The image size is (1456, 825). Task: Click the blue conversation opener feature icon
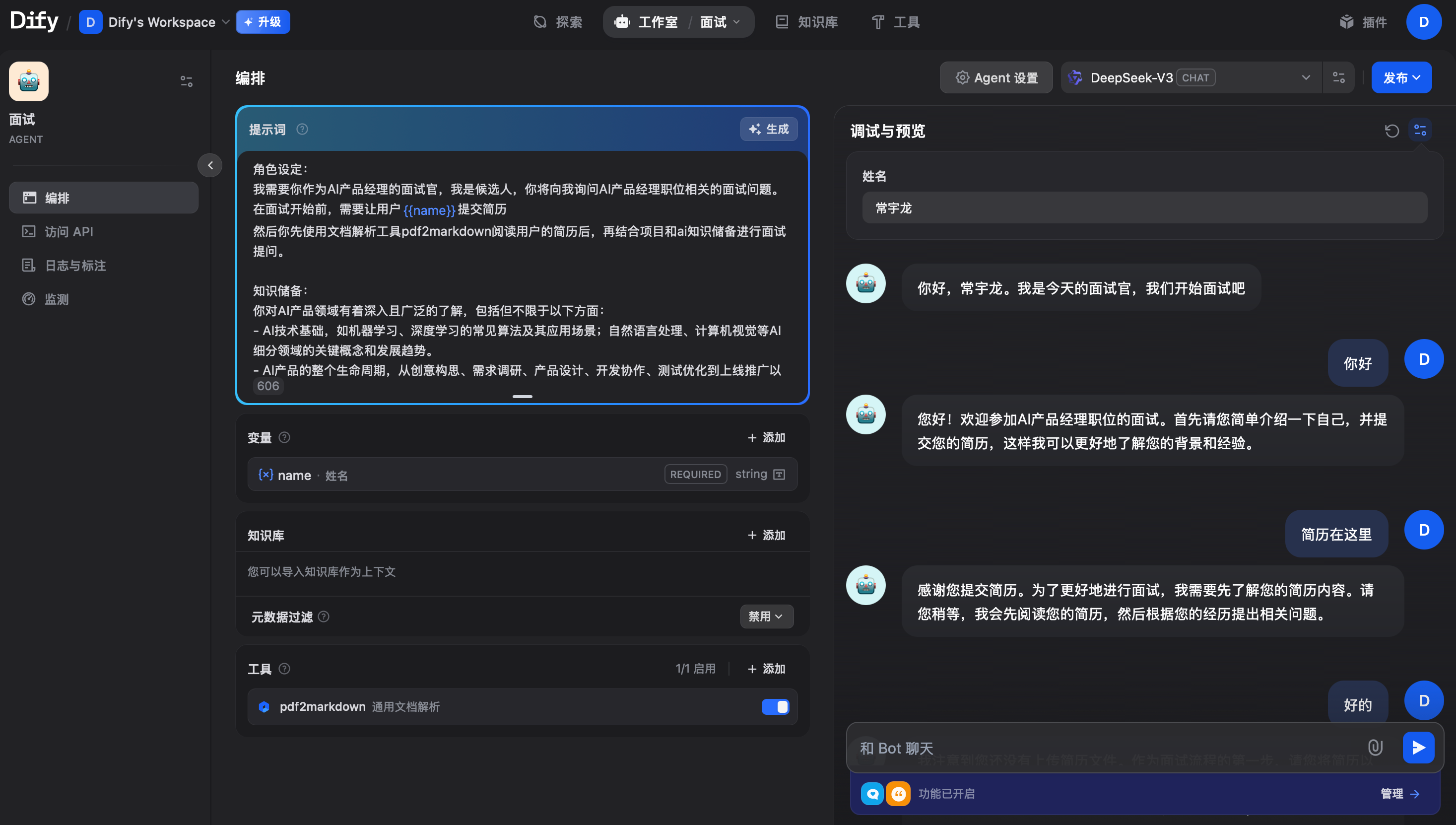pyautogui.click(x=872, y=793)
